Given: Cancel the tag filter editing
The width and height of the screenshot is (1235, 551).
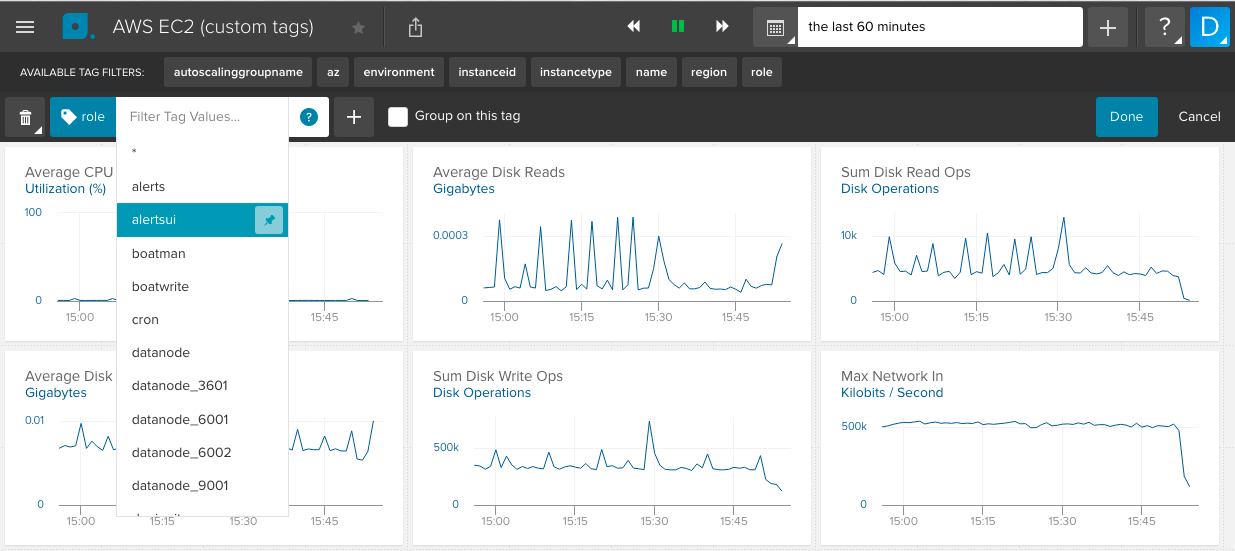Looking at the screenshot, I should [1199, 117].
